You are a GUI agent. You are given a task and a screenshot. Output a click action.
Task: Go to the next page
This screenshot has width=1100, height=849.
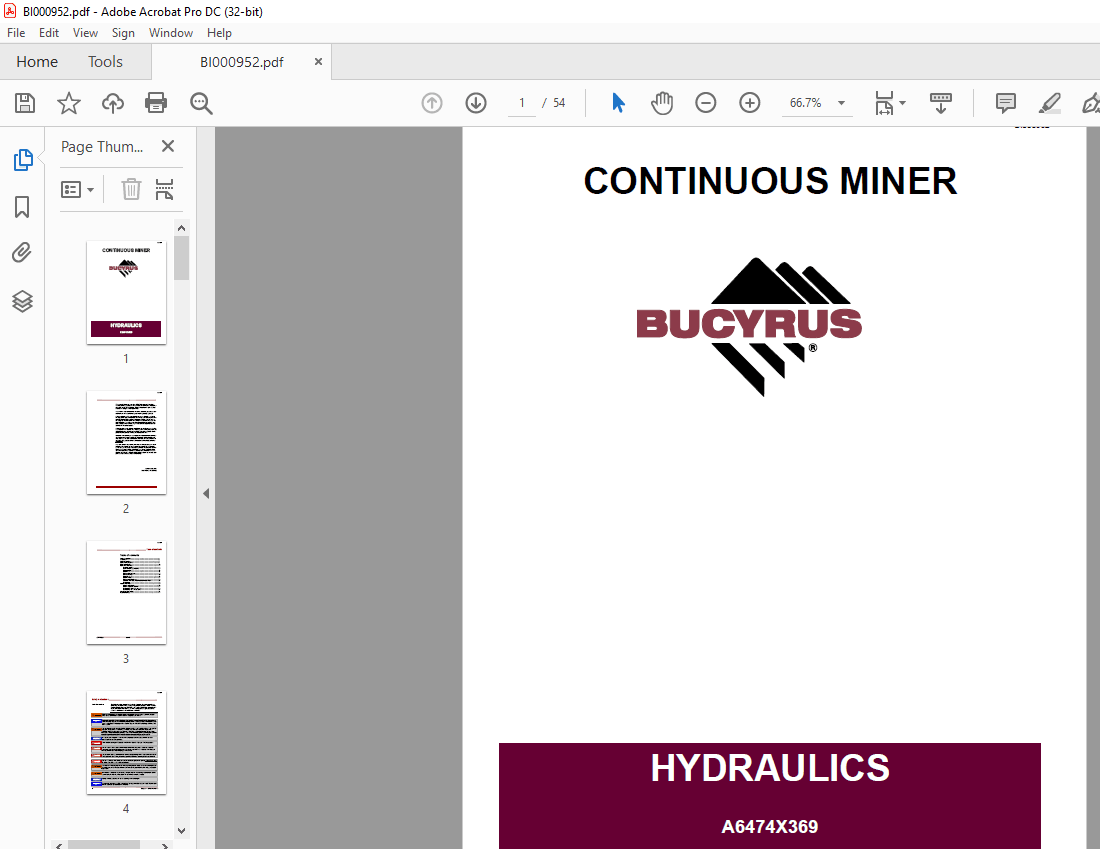pyautogui.click(x=475, y=103)
